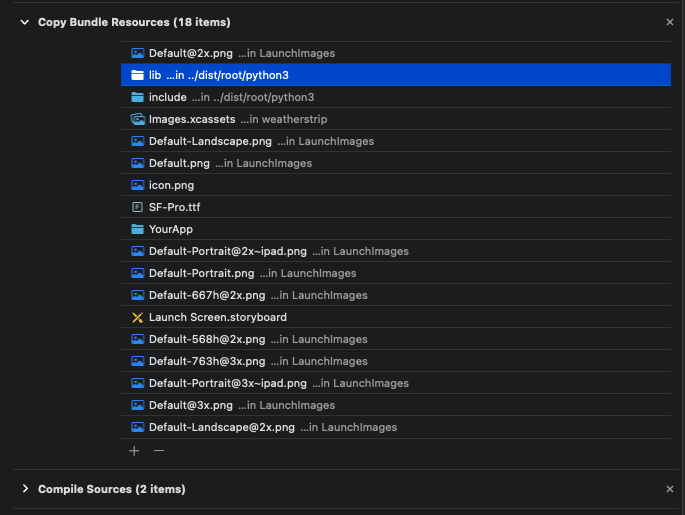Click the Default@3x.png image icon
This screenshot has height=515, width=685.
tap(137, 405)
